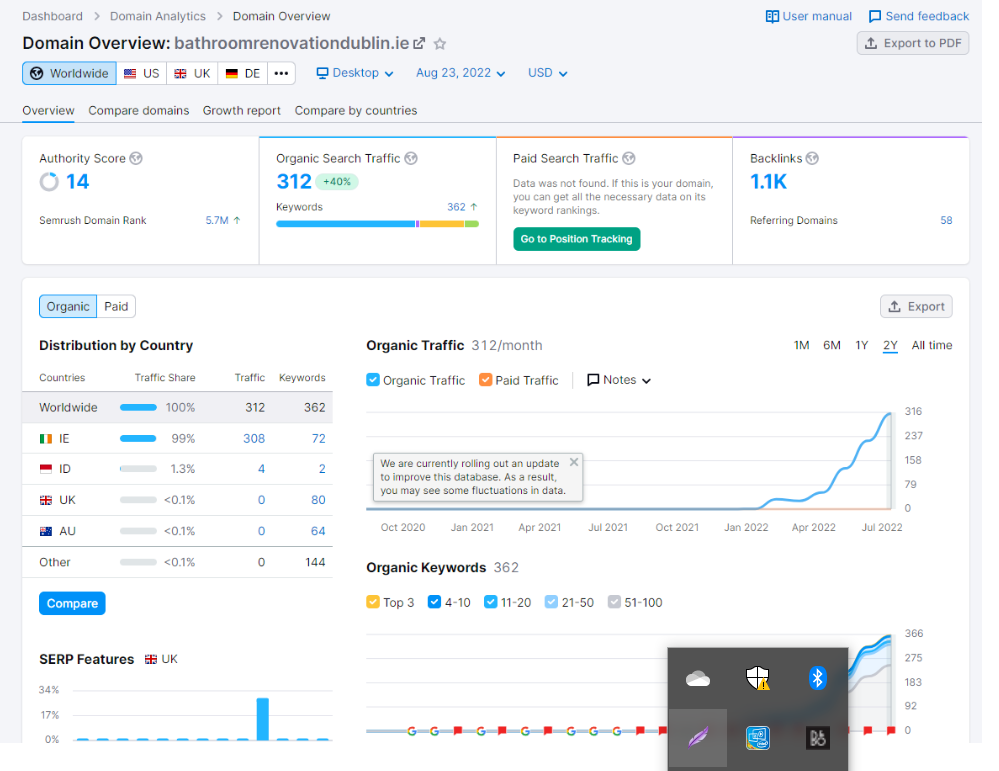Close the database update notice
The width and height of the screenshot is (999, 771).
tap(574, 462)
